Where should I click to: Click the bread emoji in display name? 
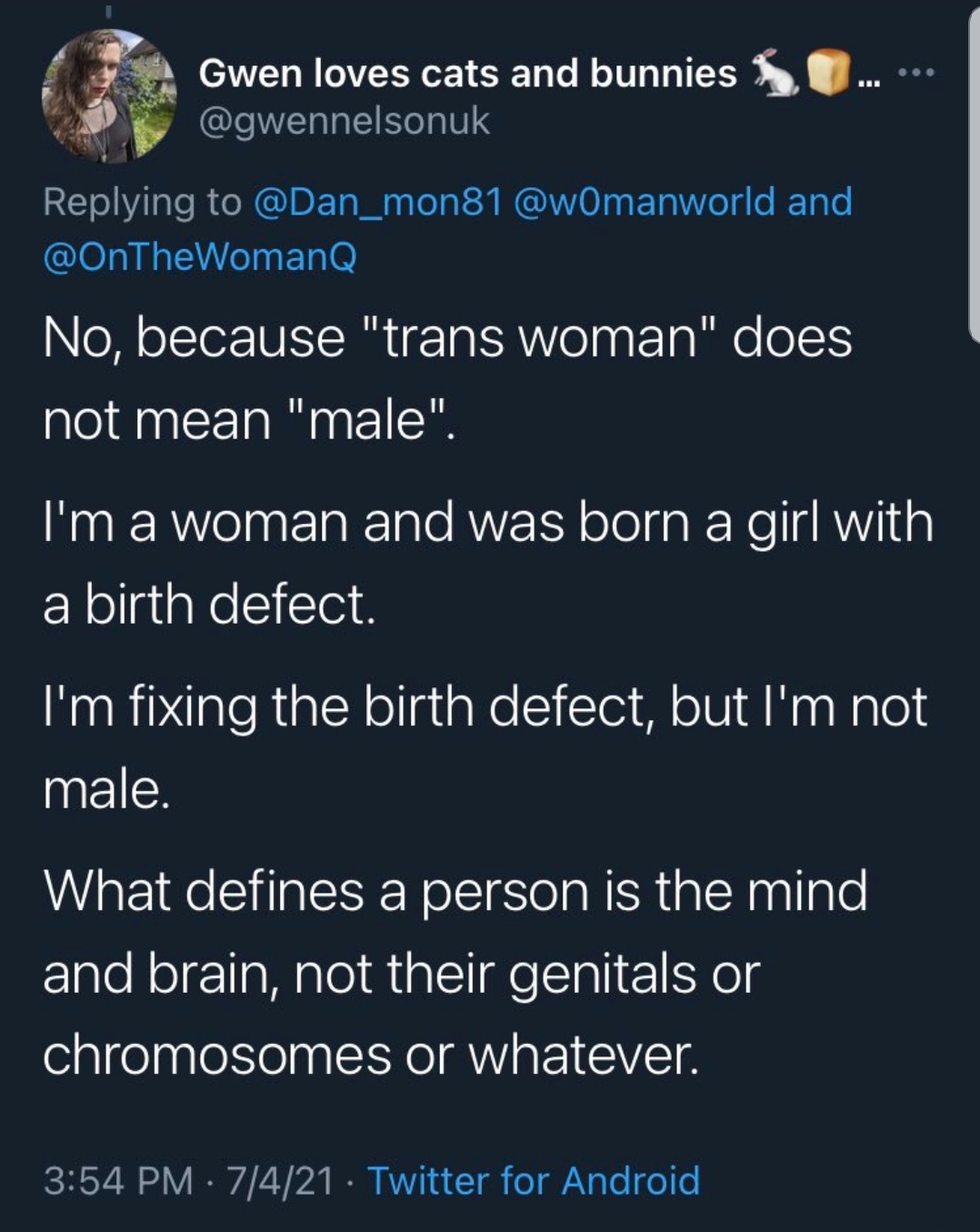[x=828, y=73]
